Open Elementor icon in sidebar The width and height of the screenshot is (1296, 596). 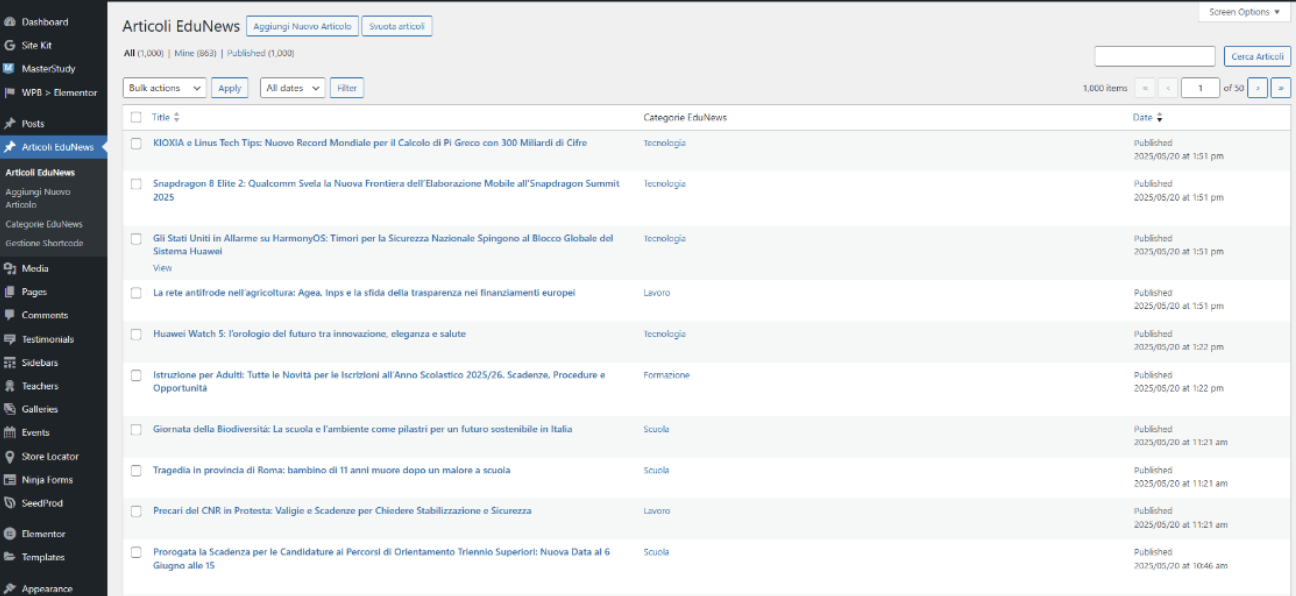coord(10,534)
